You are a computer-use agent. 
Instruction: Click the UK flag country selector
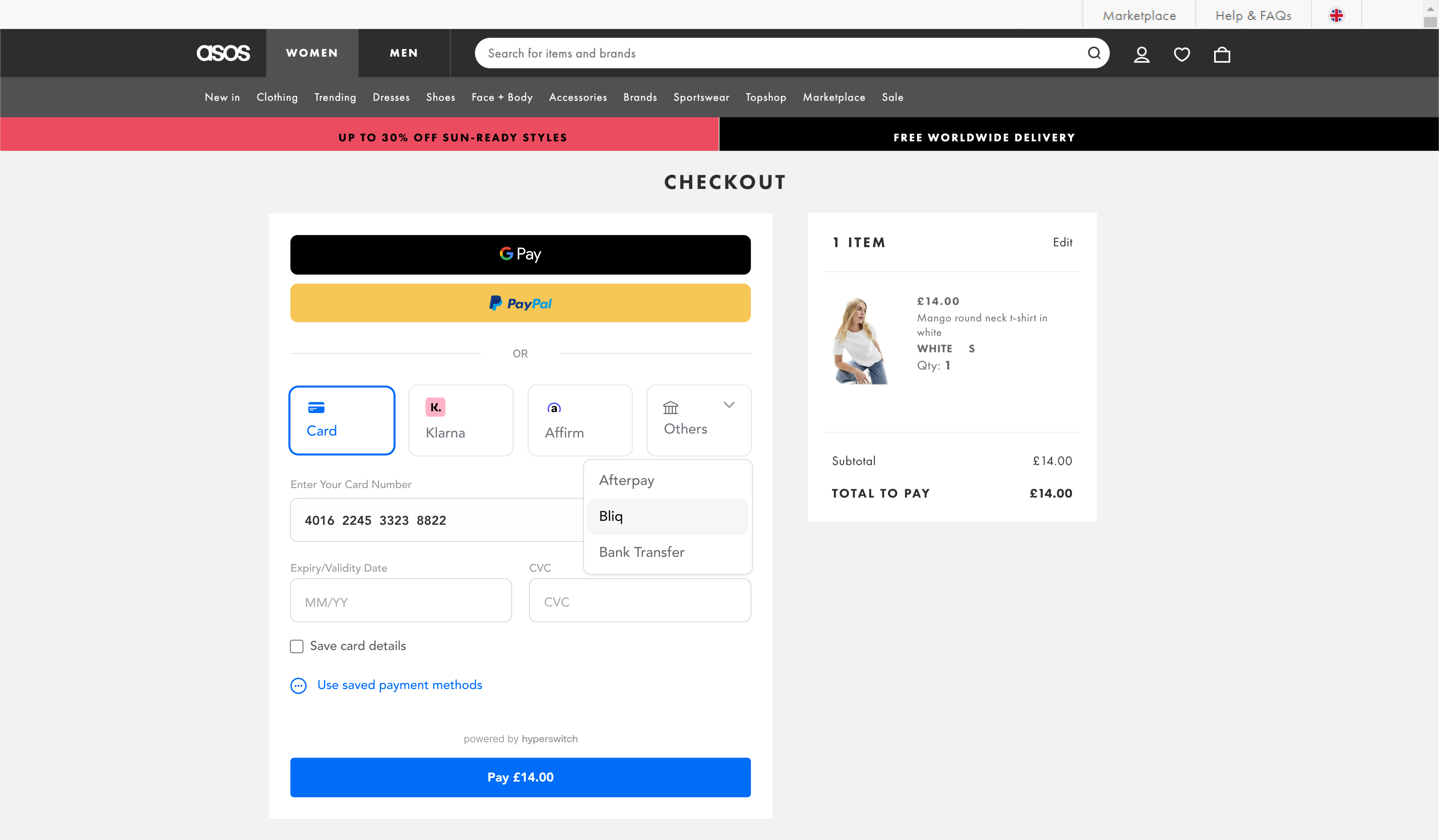[x=1336, y=15]
